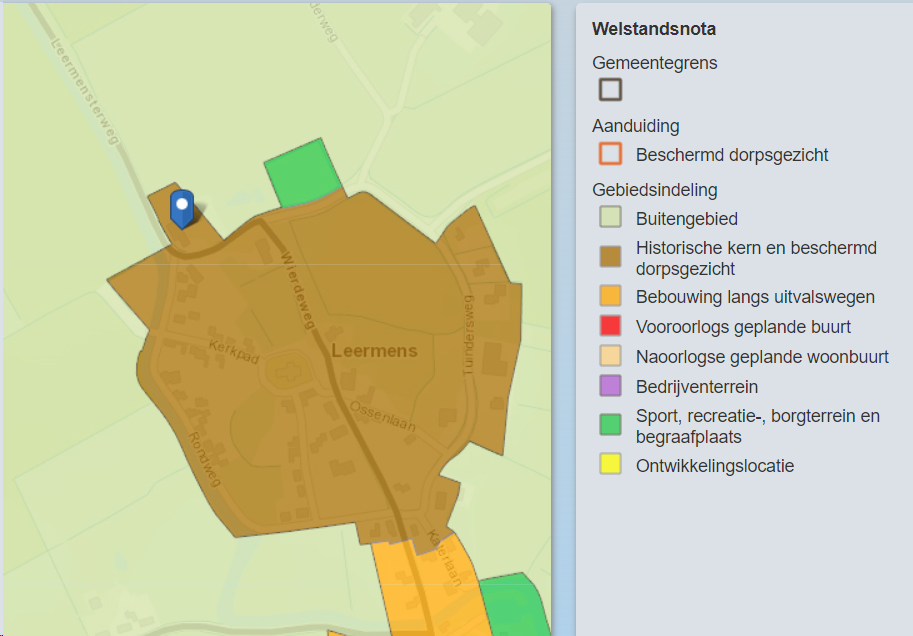The width and height of the screenshot is (913, 636).
Task: Select the Historische kern brown legend swatch
Action: 610,257
